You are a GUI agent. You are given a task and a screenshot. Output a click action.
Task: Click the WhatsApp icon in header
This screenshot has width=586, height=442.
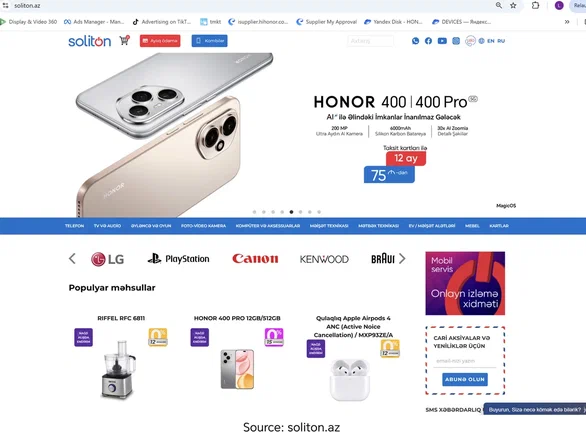(415, 41)
